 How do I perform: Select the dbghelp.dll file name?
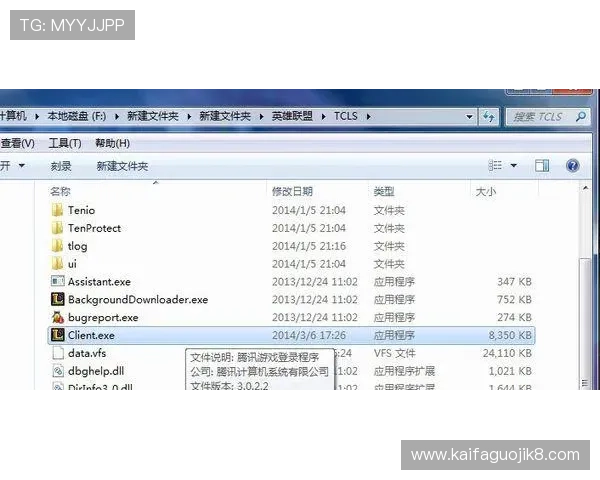pos(96,371)
